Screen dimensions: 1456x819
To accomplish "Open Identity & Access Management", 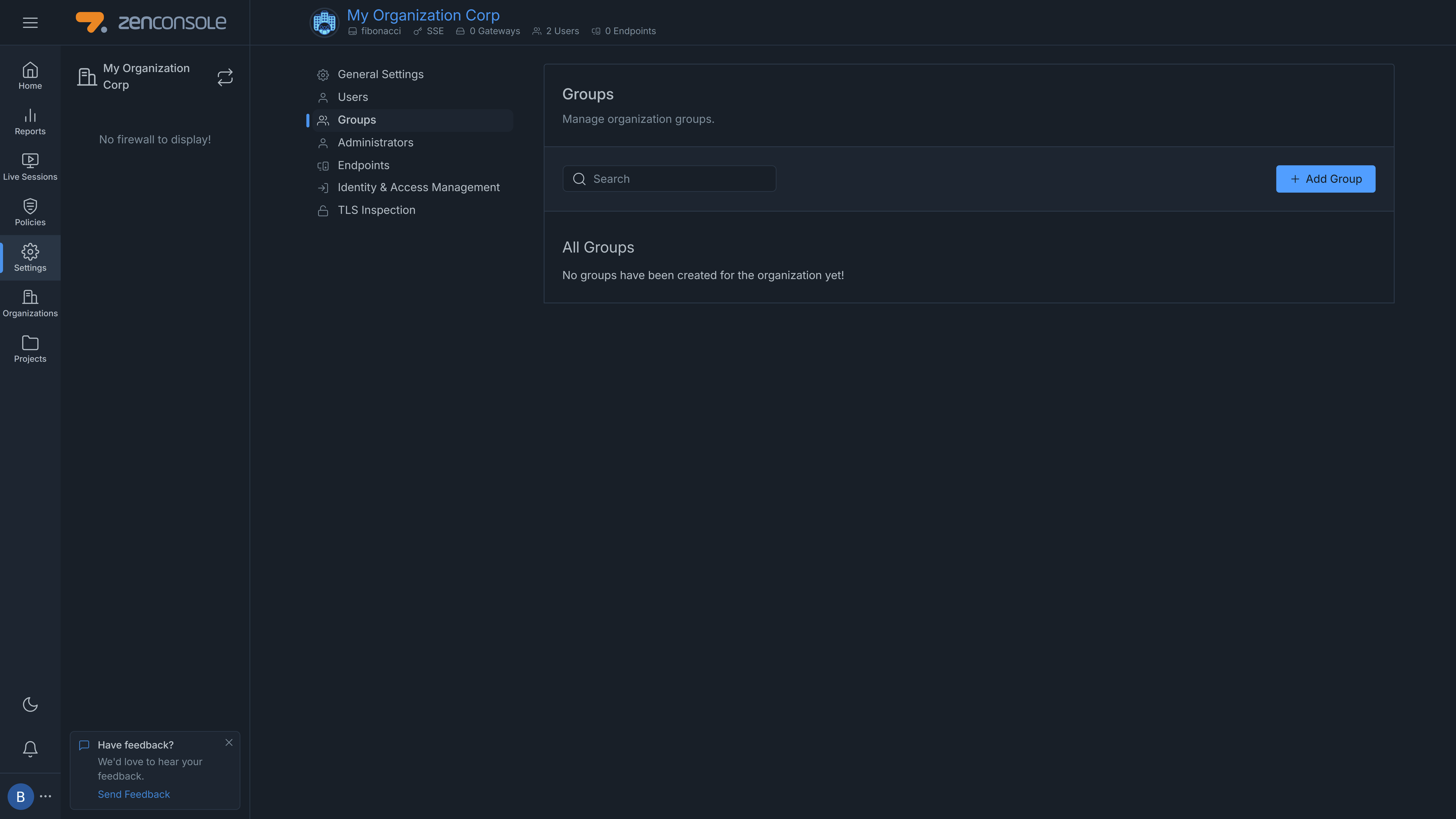I will coord(413,188).
